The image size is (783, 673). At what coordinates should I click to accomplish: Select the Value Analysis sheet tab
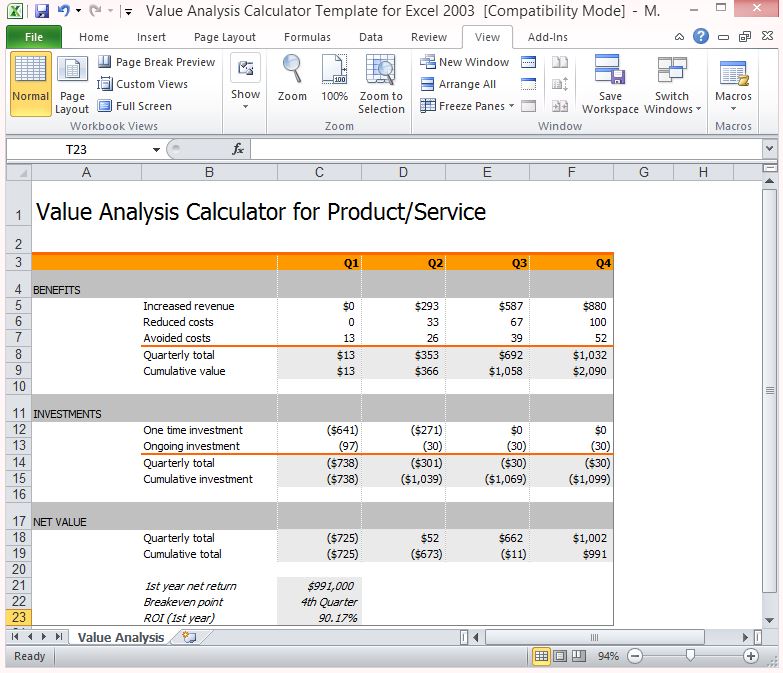click(121, 638)
